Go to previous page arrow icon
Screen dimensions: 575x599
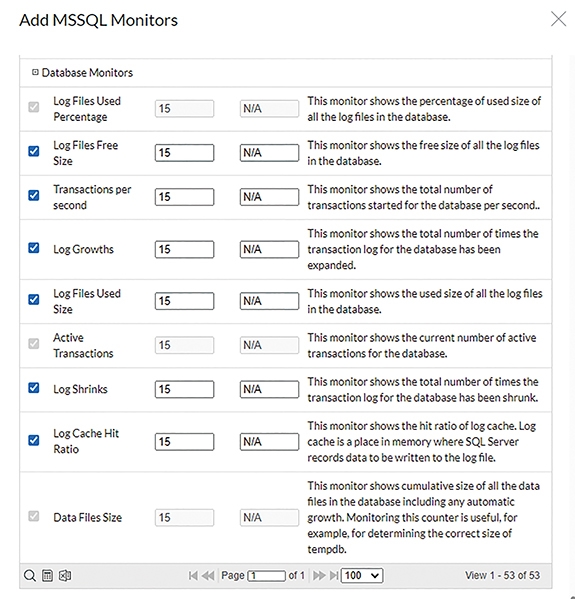coord(208,575)
